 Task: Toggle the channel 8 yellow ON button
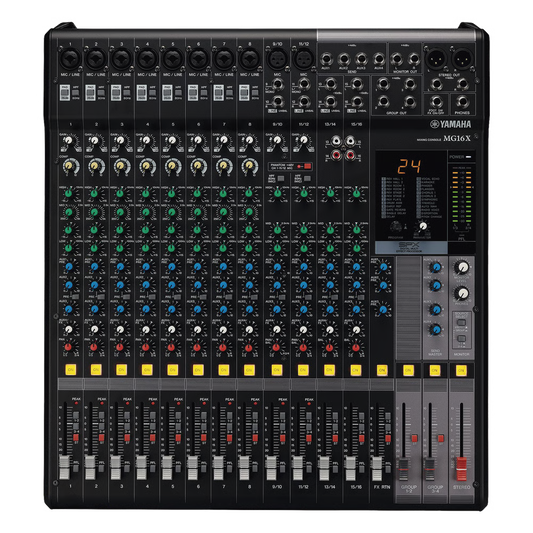pos(249,369)
